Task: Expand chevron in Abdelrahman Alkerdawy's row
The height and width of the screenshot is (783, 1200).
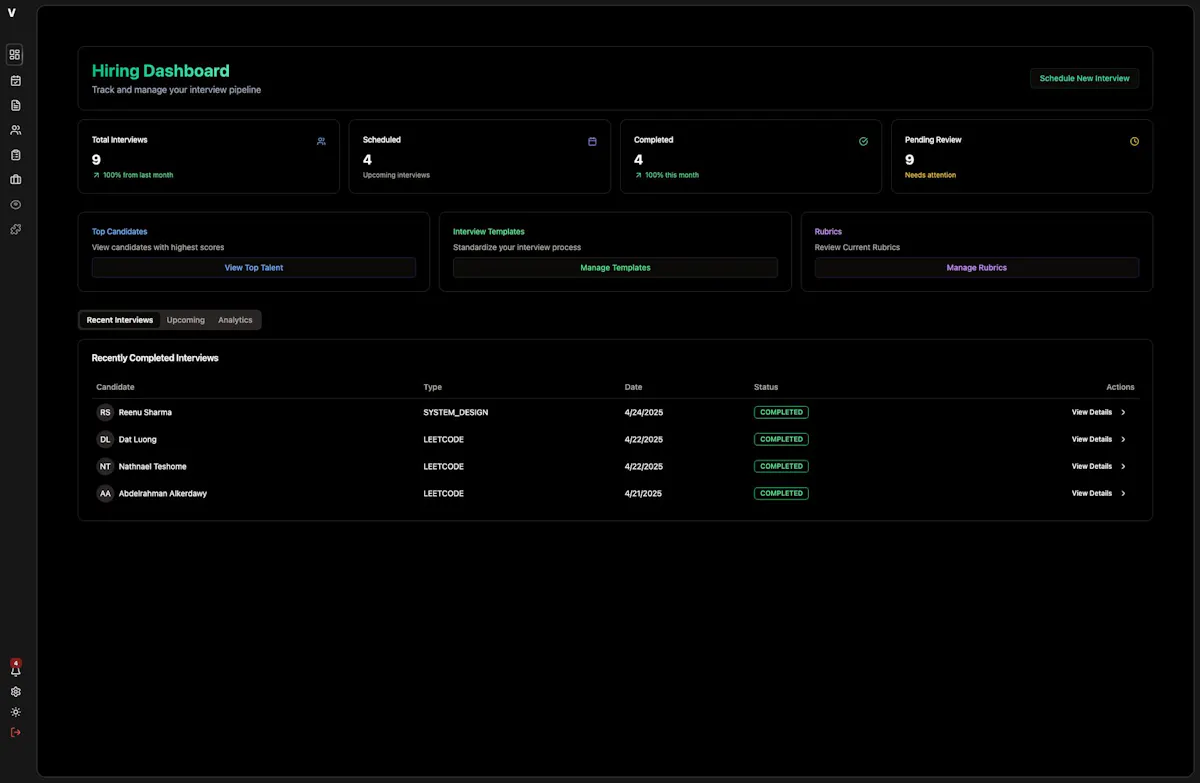Action: point(1123,493)
